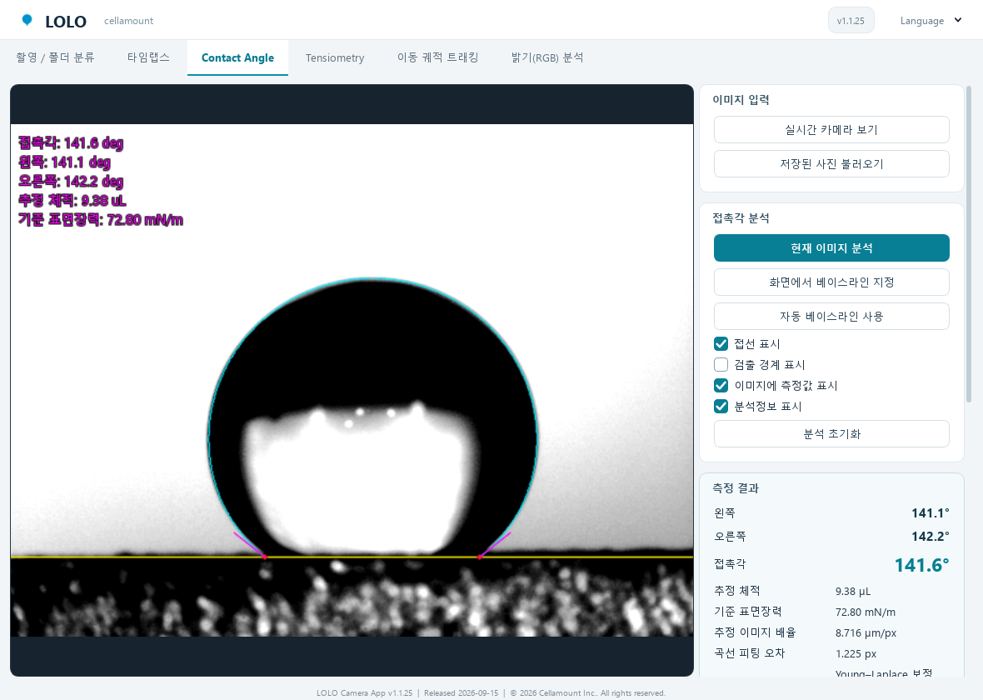Open 이동 궤적 트래킹 tab
The image size is (983, 700).
(438, 58)
